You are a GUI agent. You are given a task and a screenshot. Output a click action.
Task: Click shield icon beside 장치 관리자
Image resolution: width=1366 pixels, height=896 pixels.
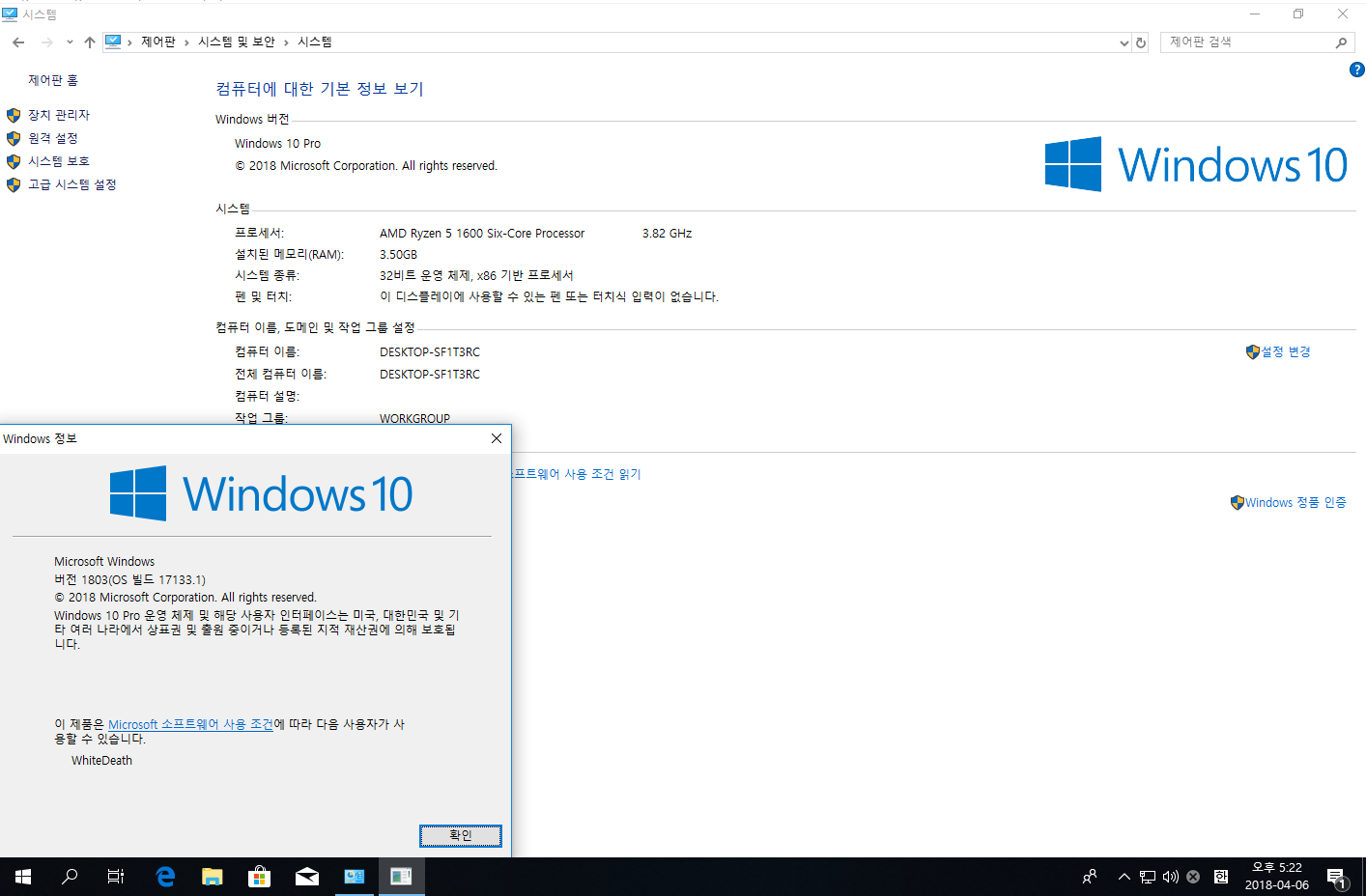click(x=14, y=115)
